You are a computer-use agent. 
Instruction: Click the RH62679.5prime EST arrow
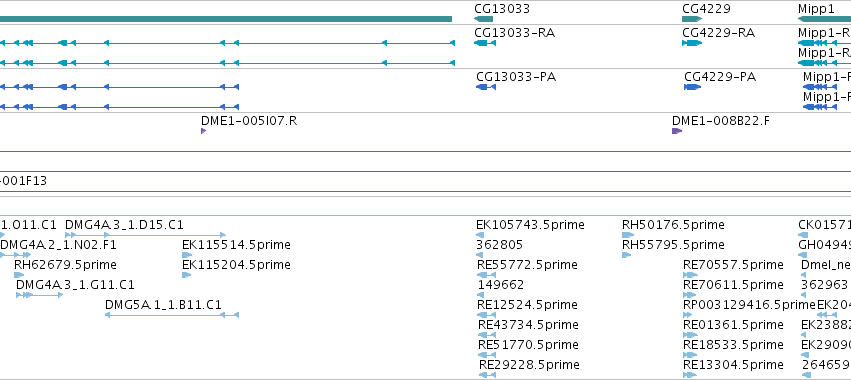tap(20, 275)
